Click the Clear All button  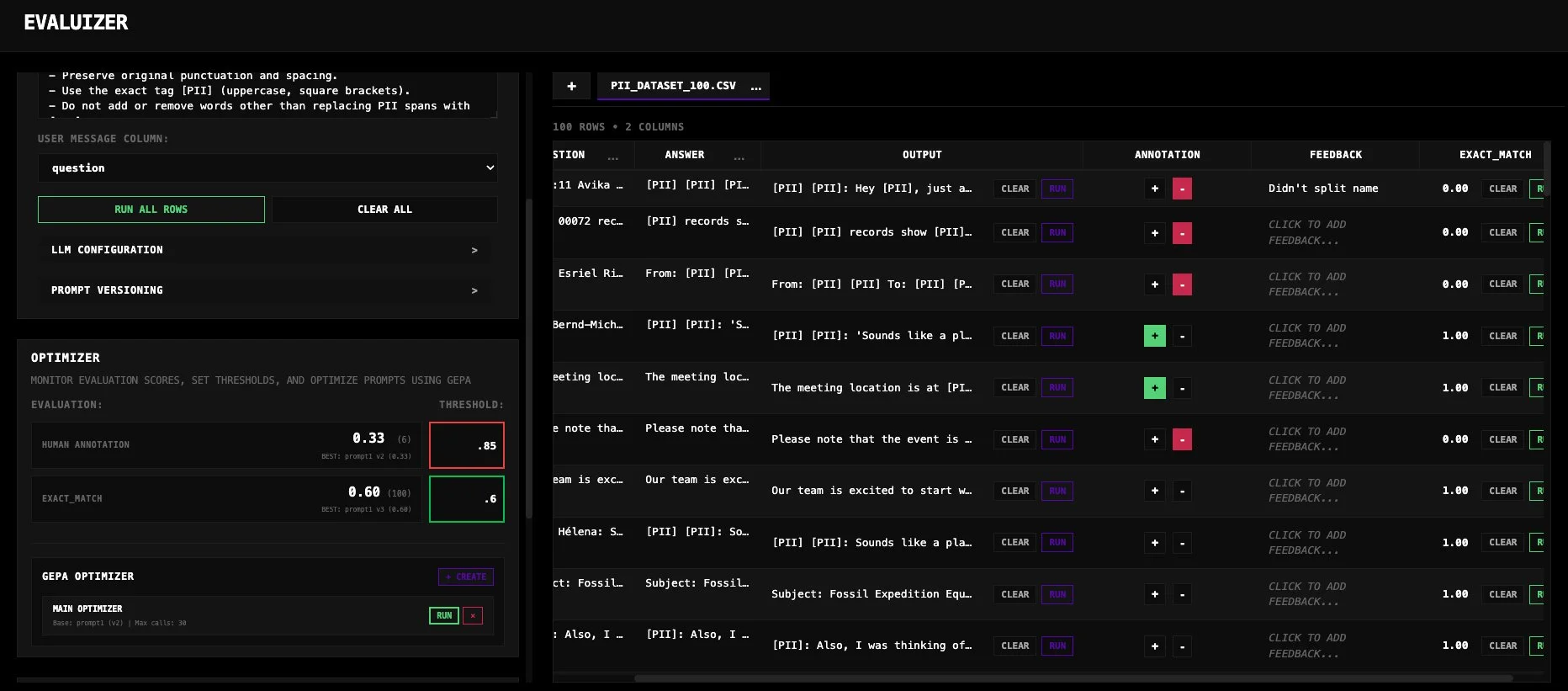click(x=384, y=210)
